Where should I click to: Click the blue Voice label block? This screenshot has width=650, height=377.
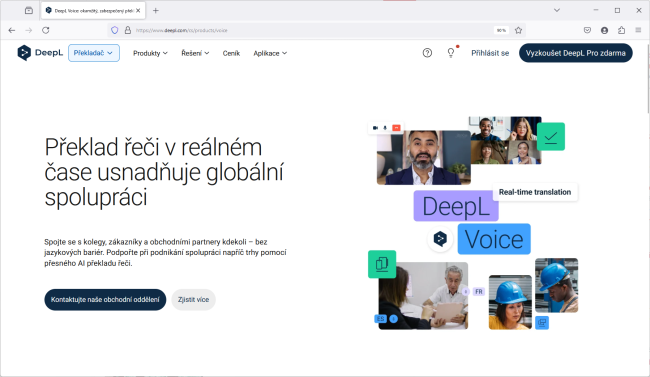pyautogui.click(x=494, y=239)
